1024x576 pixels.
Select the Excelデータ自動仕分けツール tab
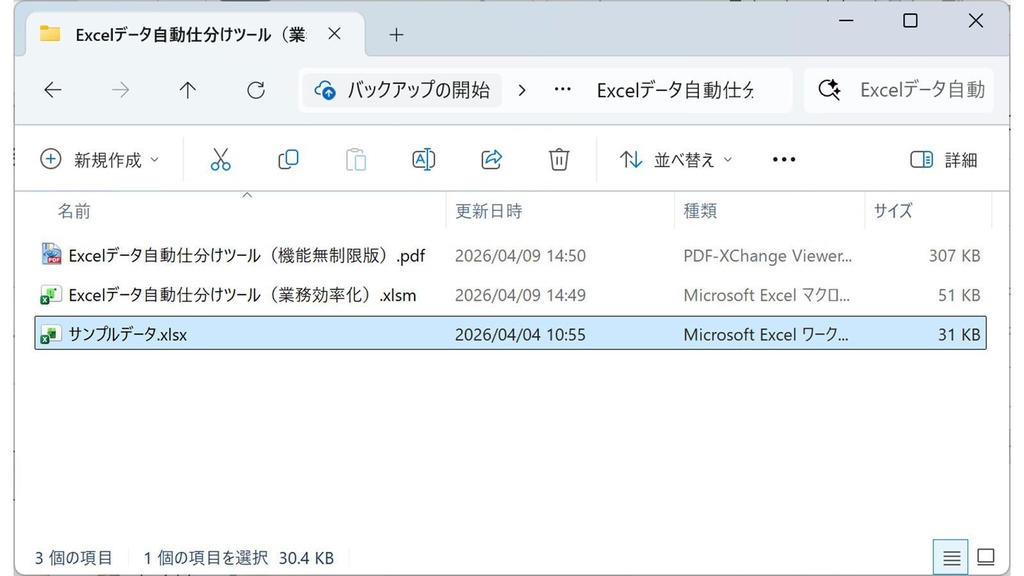[x=190, y=33]
